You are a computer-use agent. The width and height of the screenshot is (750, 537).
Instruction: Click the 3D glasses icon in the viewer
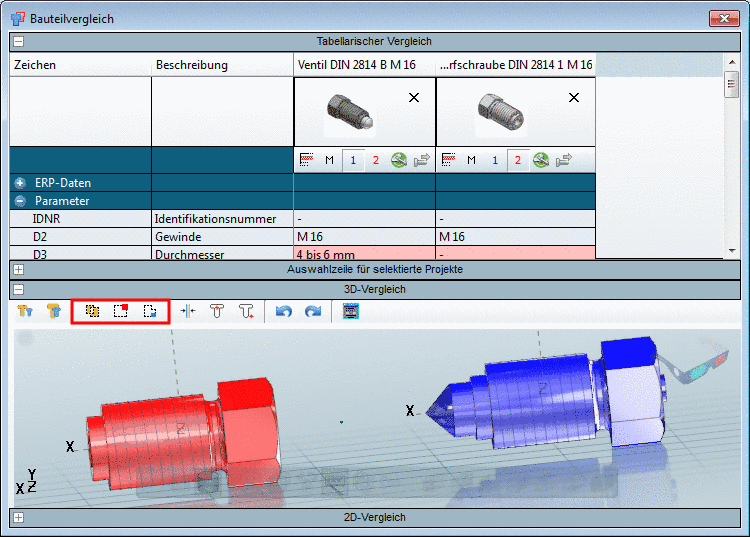point(695,365)
